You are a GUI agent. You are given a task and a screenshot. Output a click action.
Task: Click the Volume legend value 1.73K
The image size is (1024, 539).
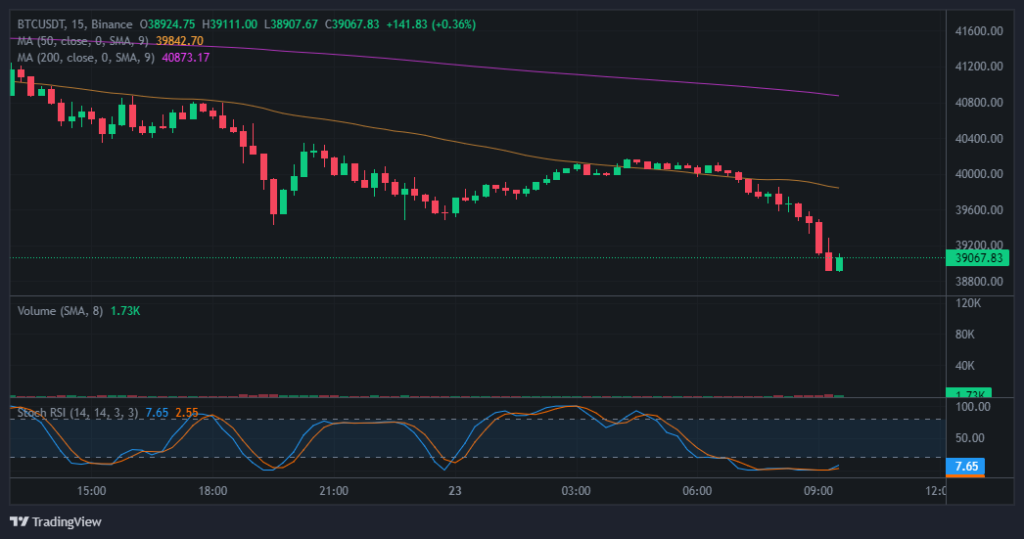coord(125,311)
